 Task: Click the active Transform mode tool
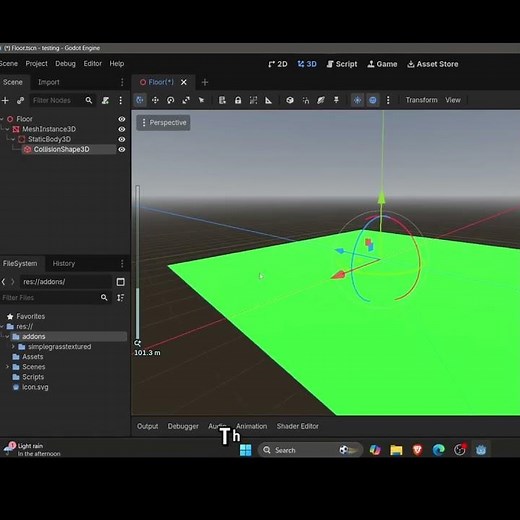(140, 100)
